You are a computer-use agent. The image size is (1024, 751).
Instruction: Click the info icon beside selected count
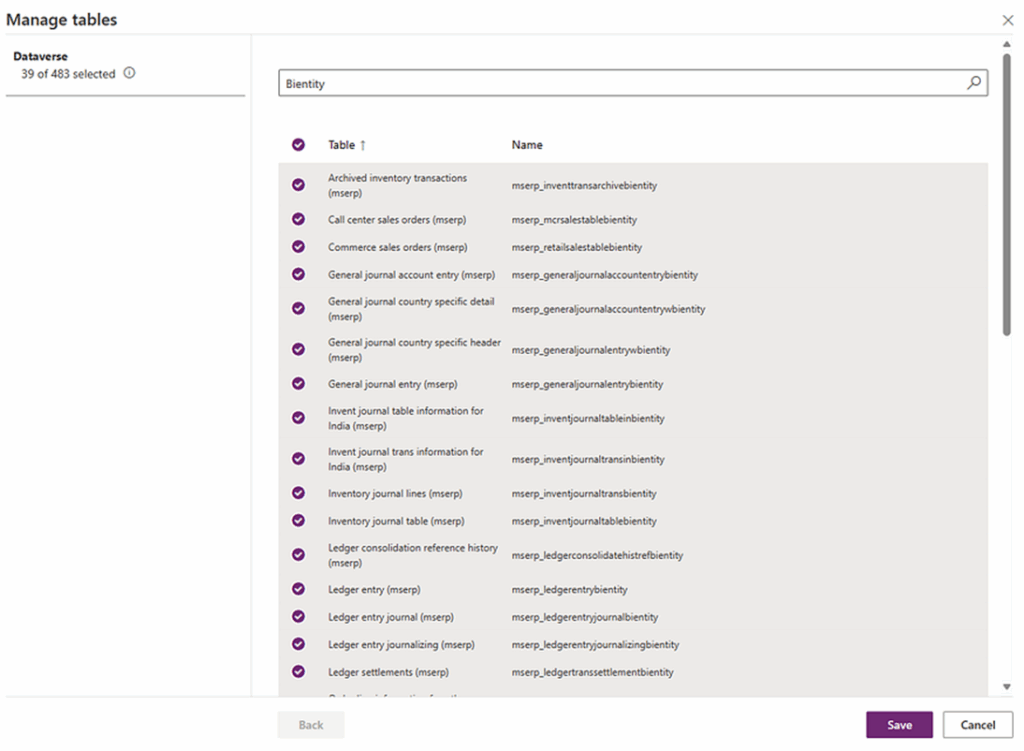tap(129, 73)
